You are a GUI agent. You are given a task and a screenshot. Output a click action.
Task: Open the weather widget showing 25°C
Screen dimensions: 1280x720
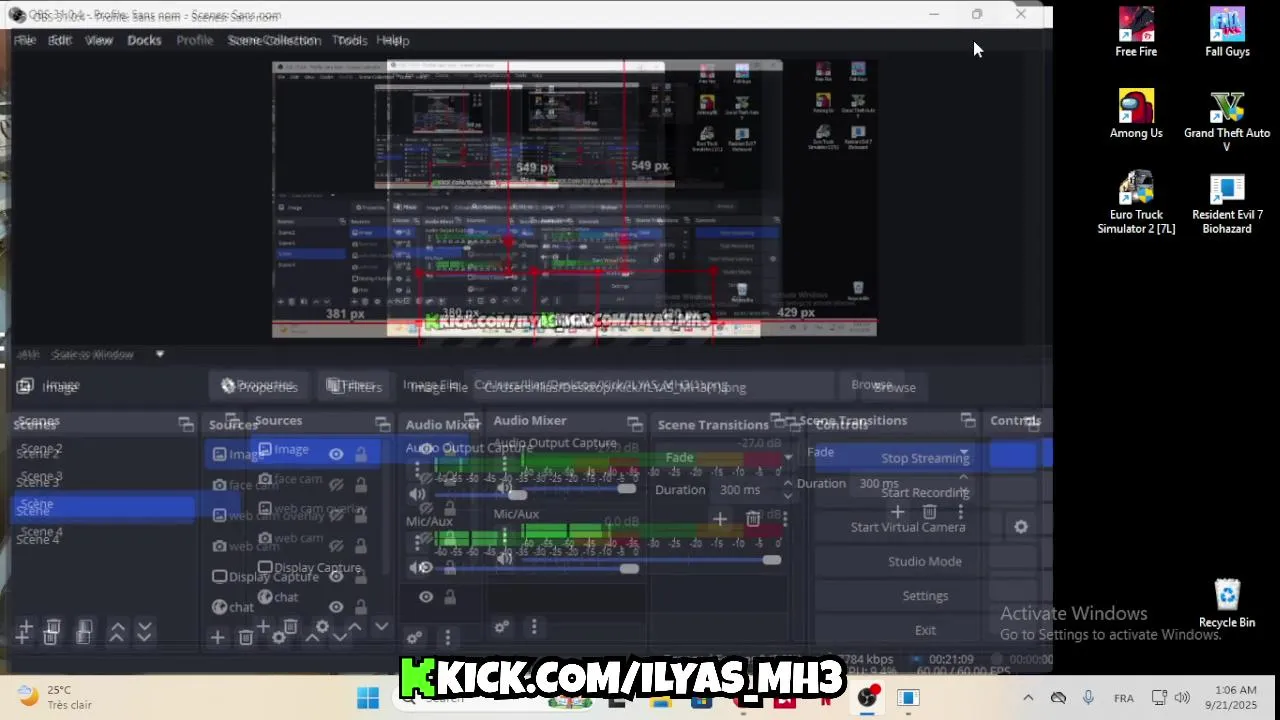click(x=56, y=697)
